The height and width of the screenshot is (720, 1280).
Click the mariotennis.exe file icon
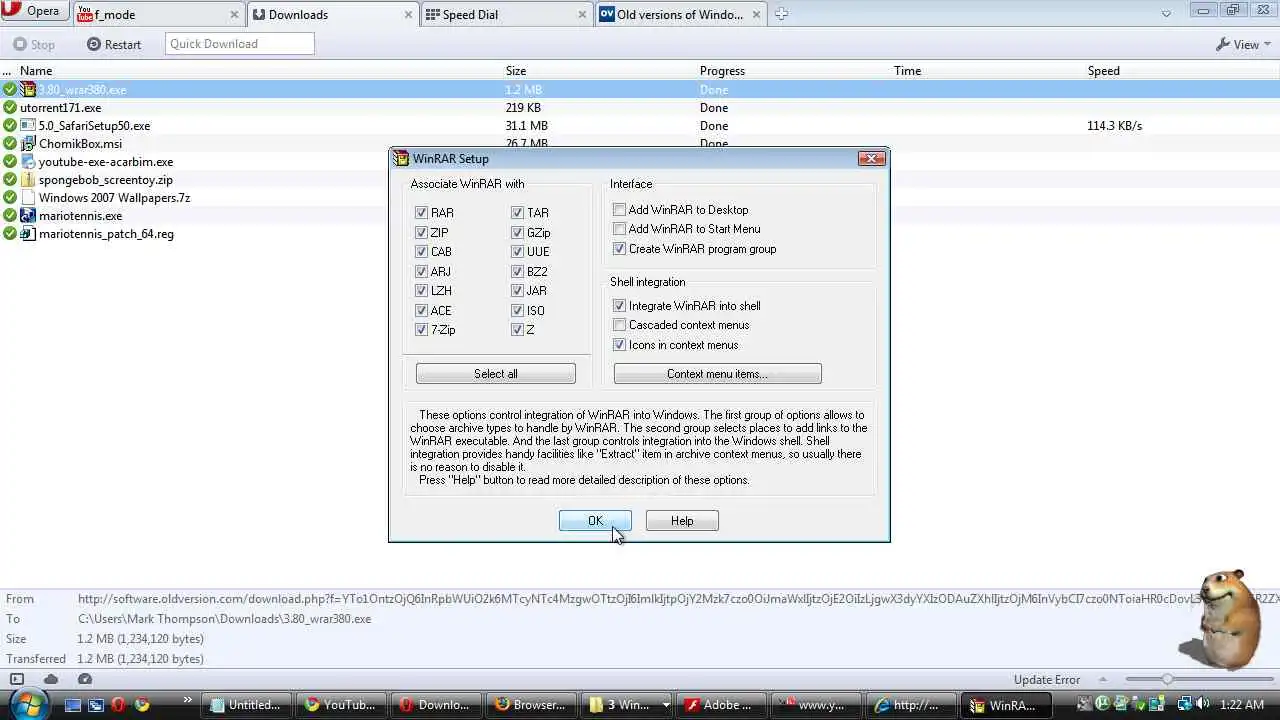(28, 216)
